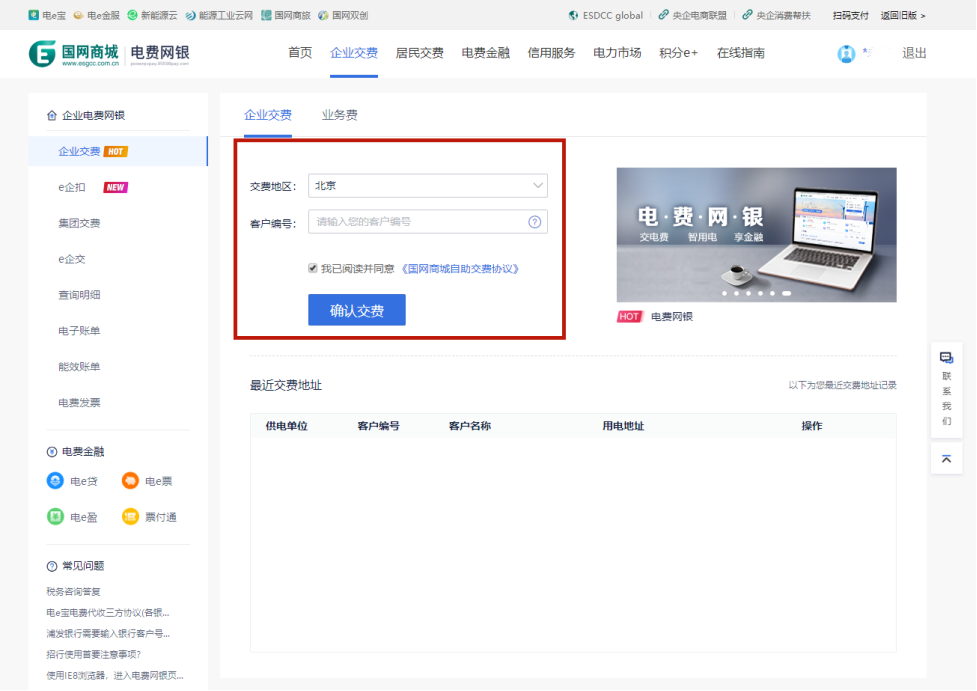Click the 企业电费网银 home icon
The width and height of the screenshot is (977, 691).
click(52, 115)
